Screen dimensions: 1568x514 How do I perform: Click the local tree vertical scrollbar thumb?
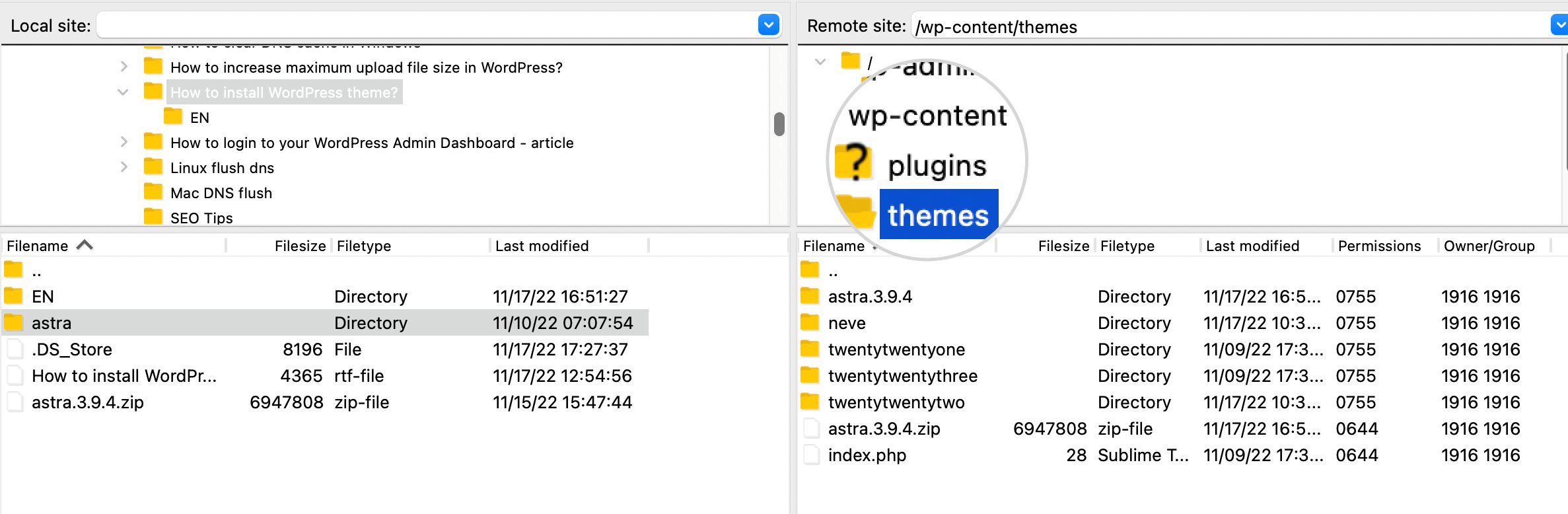pyautogui.click(x=779, y=124)
